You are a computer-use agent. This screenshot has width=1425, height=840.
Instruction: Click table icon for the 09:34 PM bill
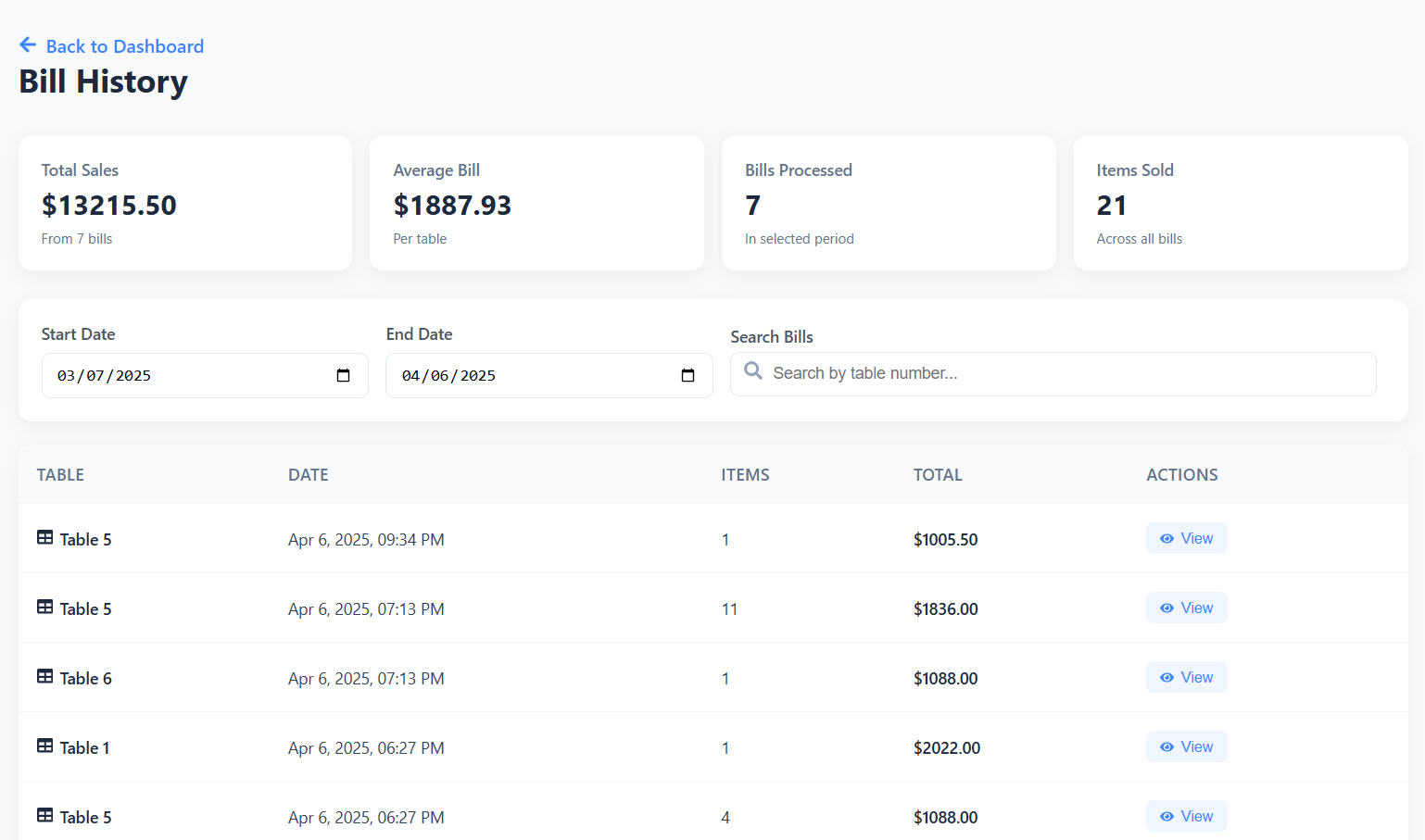(x=44, y=538)
